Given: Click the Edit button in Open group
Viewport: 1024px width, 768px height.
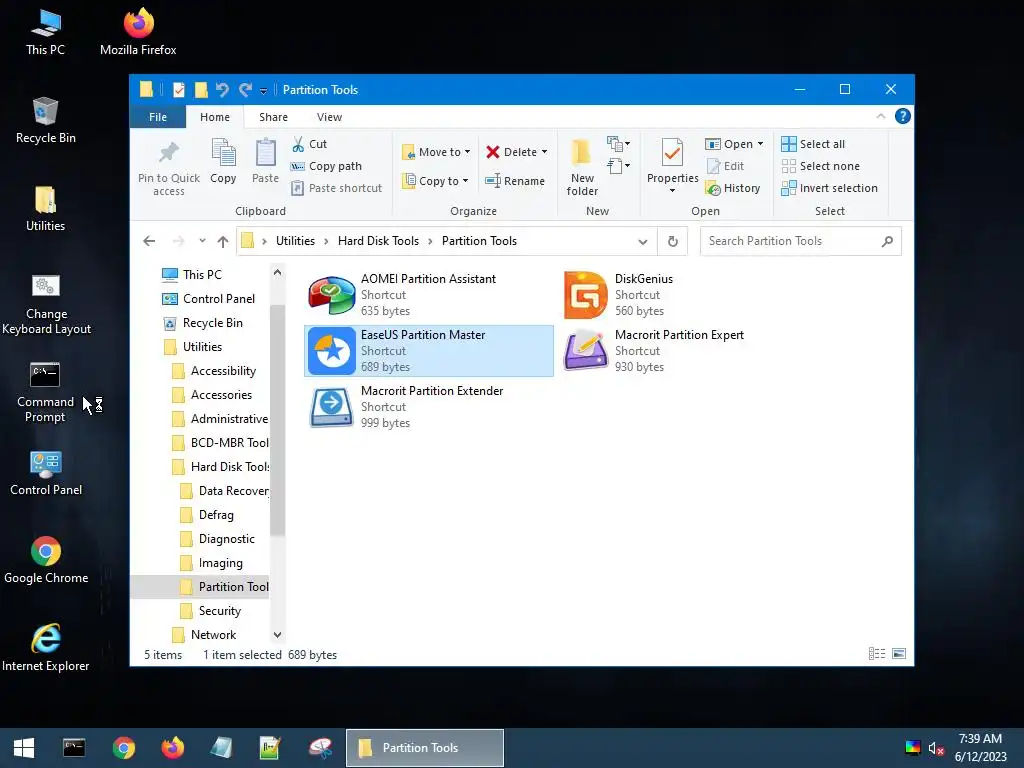Looking at the screenshot, I should coord(726,166).
